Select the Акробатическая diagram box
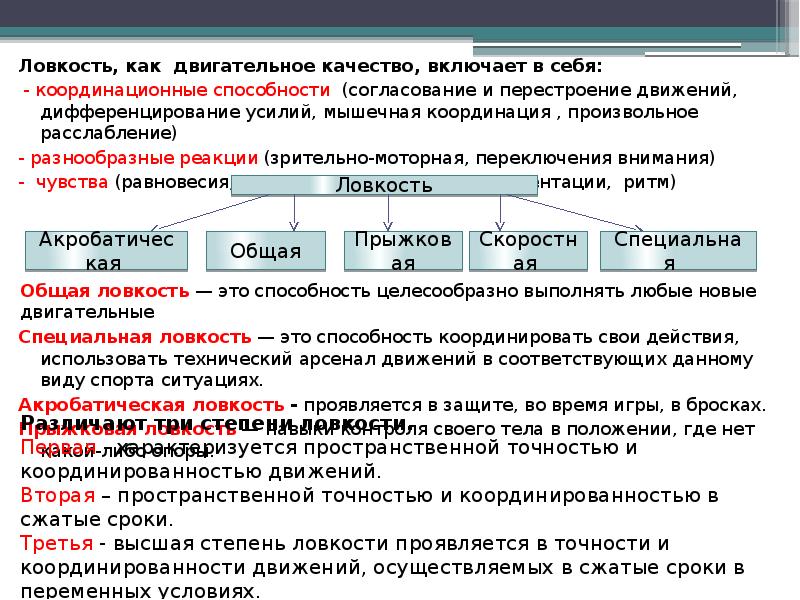Screen dimensions: 800x600 point(105,251)
